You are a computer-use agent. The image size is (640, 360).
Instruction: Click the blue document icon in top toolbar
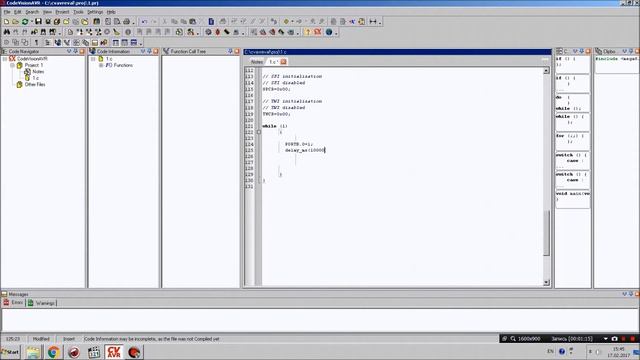[211, 22]
